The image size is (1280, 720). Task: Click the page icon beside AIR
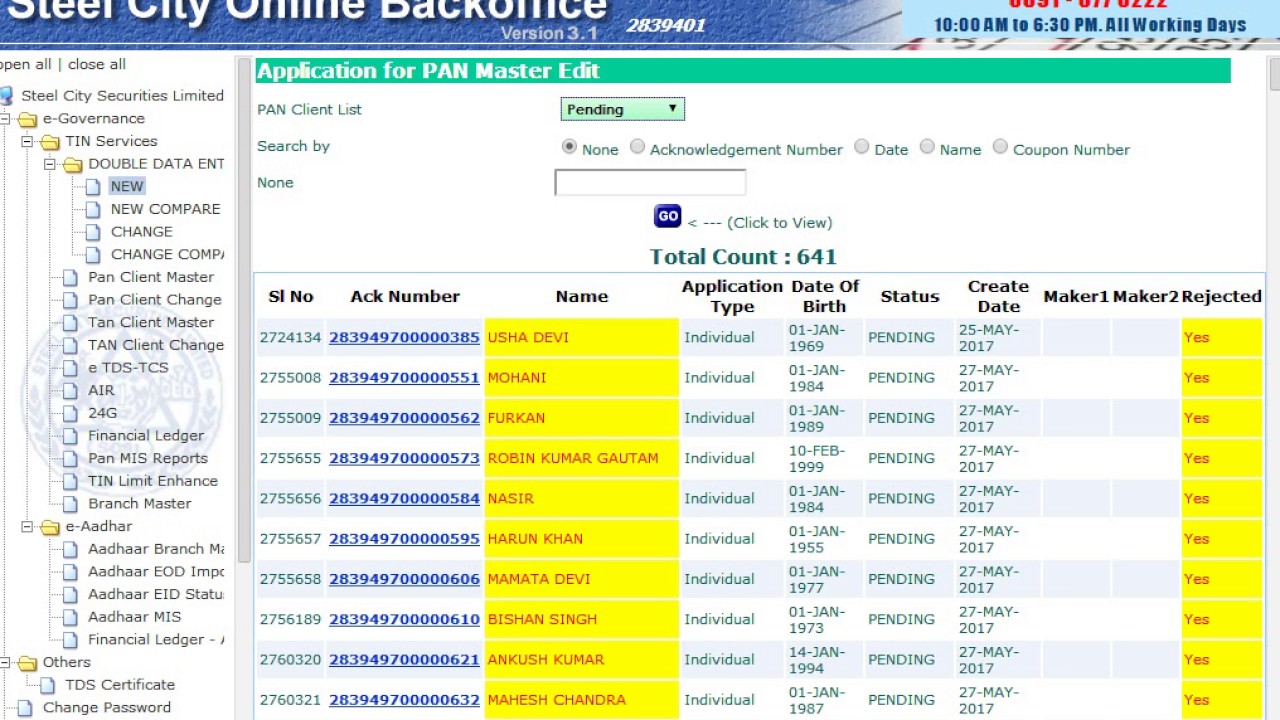point(70,390)
